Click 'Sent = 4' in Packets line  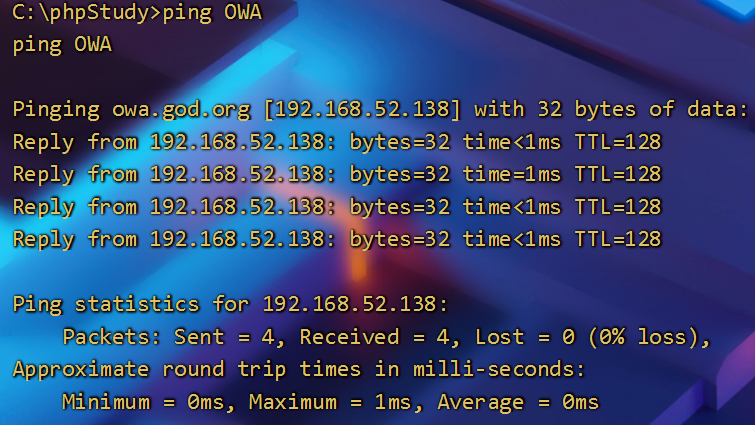pos(224,337)
